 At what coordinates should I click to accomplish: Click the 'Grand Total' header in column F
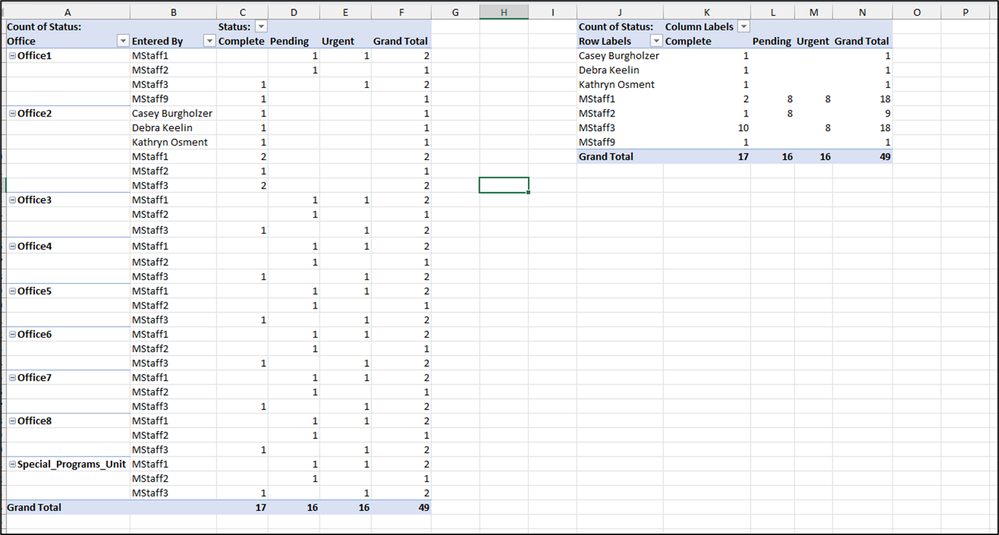click(401, 41)
